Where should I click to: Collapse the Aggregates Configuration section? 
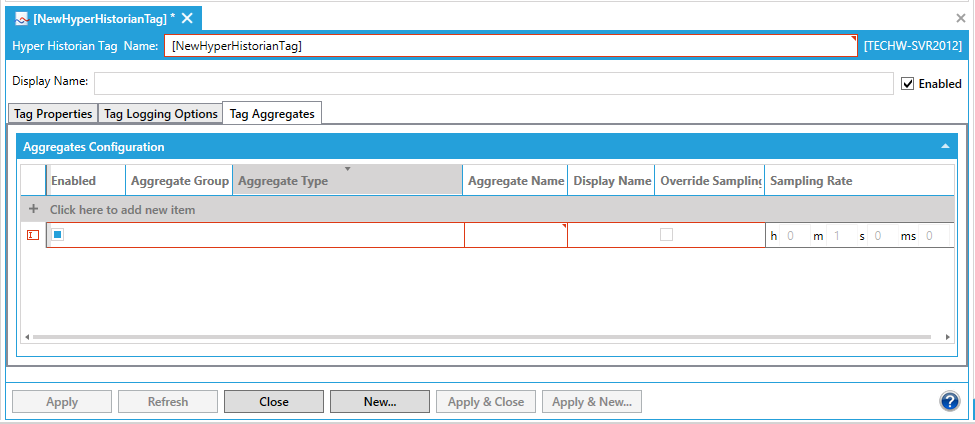click(x=945, y=147)
